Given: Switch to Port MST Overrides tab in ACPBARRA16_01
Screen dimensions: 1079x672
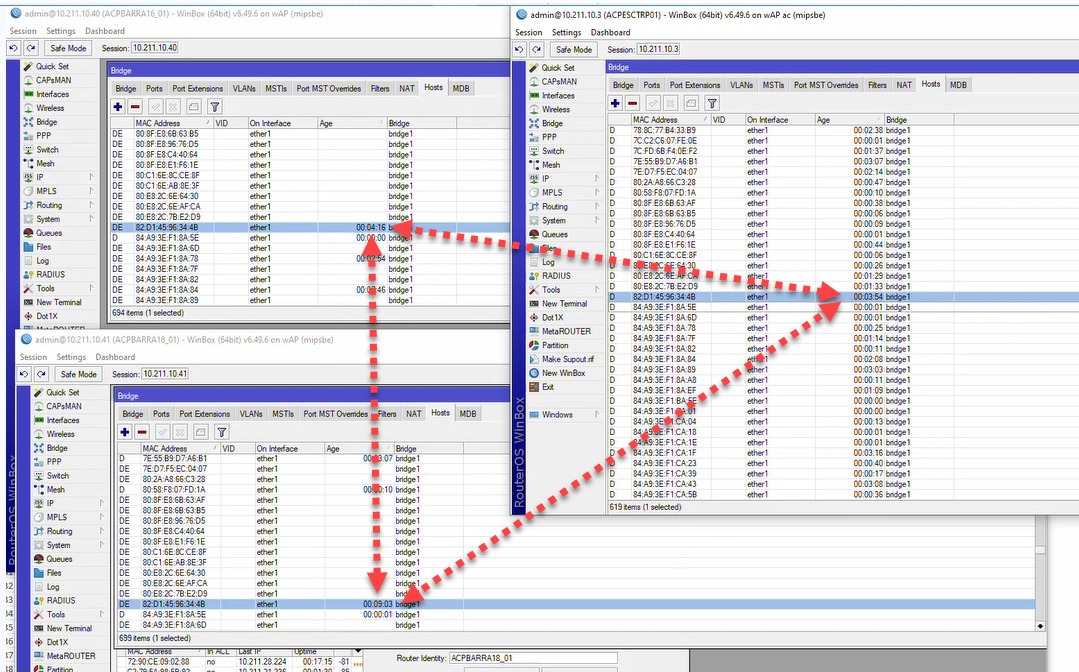Looking at the screenshot, I should coord(329,89).
